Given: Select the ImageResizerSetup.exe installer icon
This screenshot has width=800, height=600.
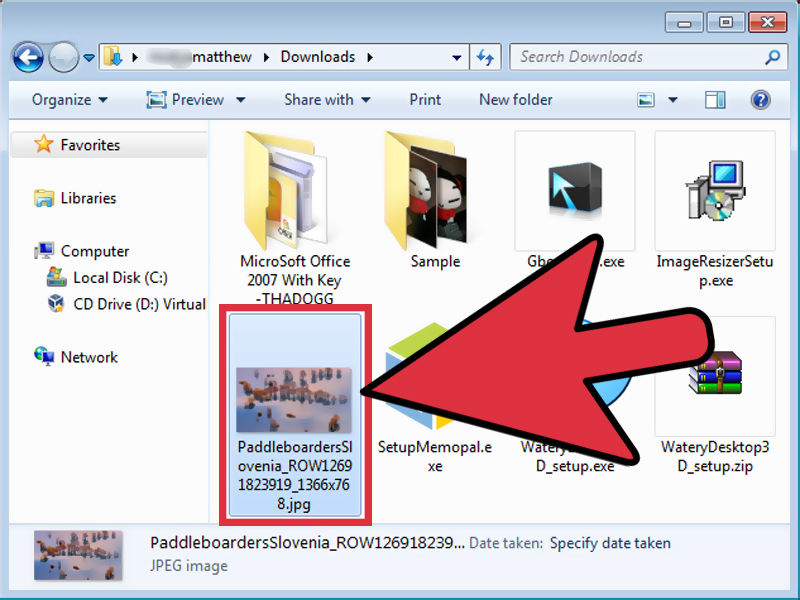Looking at the screenshot, I should (x=716, y=190).
